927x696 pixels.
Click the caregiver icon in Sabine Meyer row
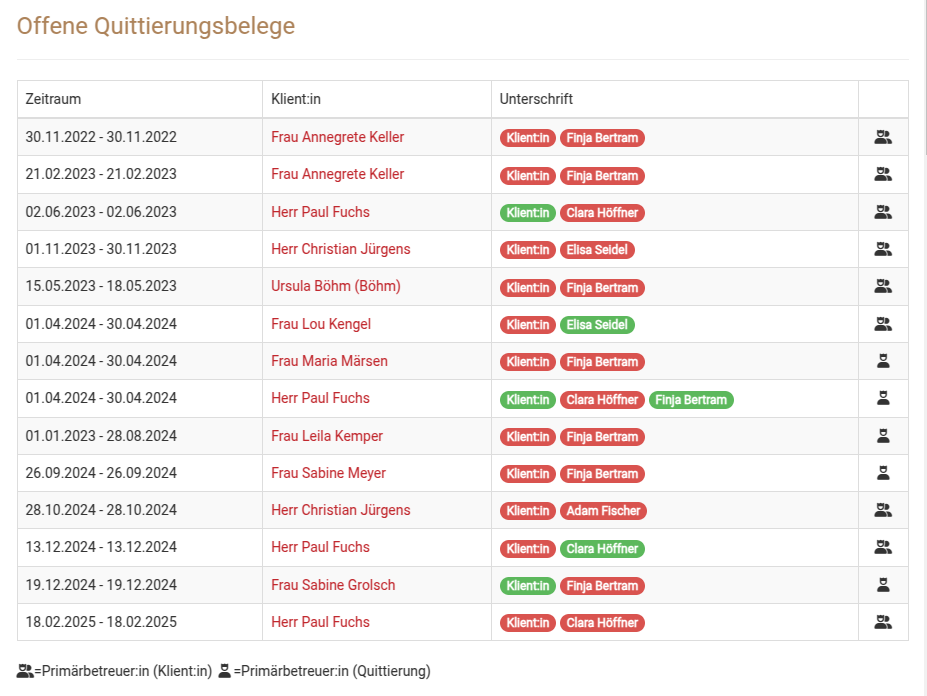coord(882,473)
